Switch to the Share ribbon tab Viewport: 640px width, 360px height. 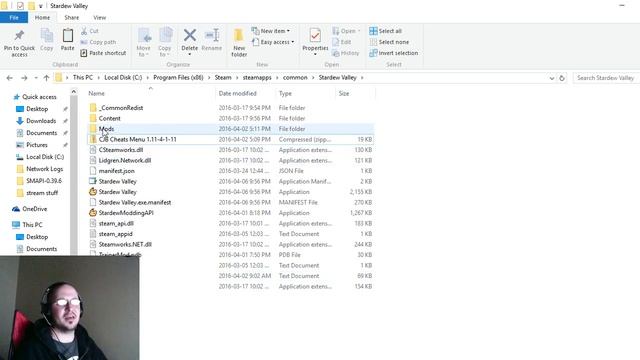point(71,18)
